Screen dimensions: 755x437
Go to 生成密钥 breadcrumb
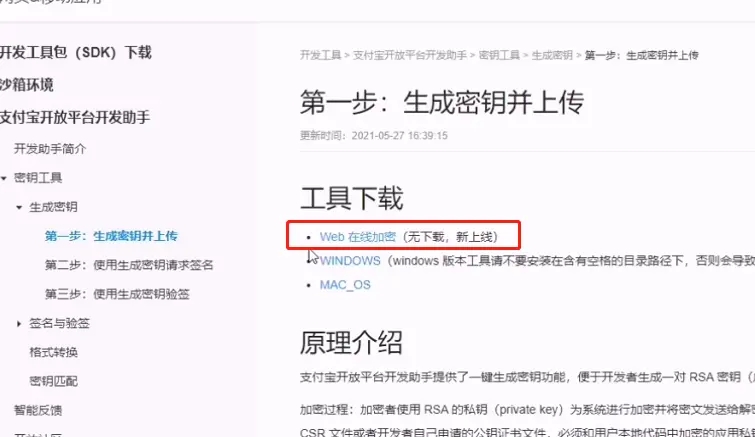(552, 55)
